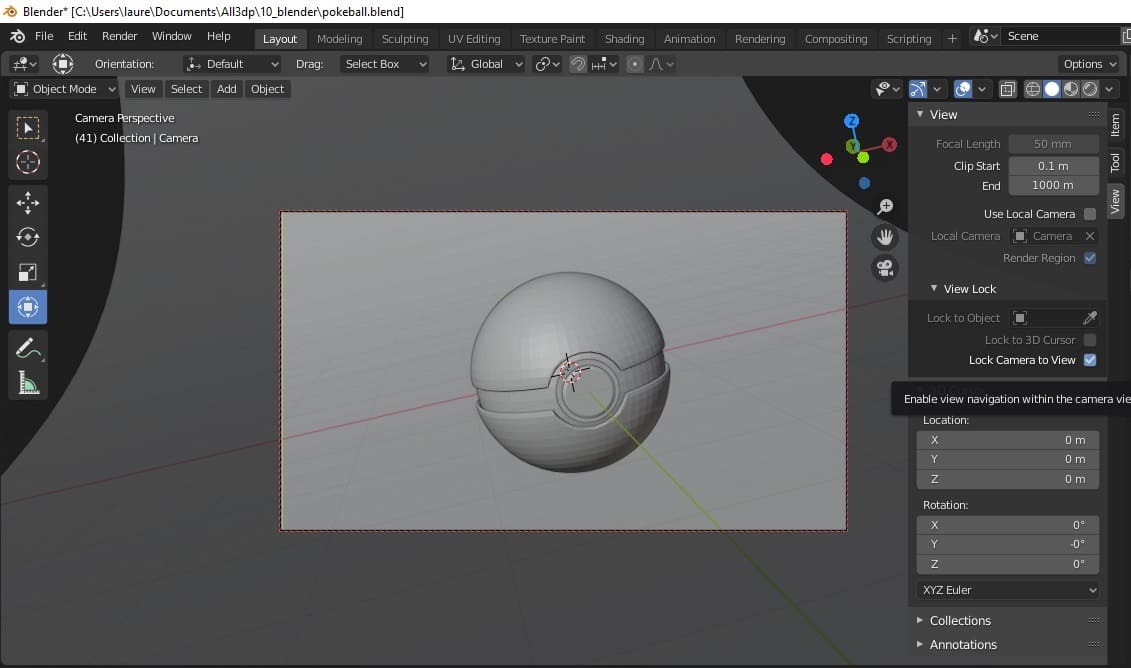Image resolution: width=1131 pixels, height=668 pixels.
Task: Open the viewport Select menu button
Action: (186, 89)
